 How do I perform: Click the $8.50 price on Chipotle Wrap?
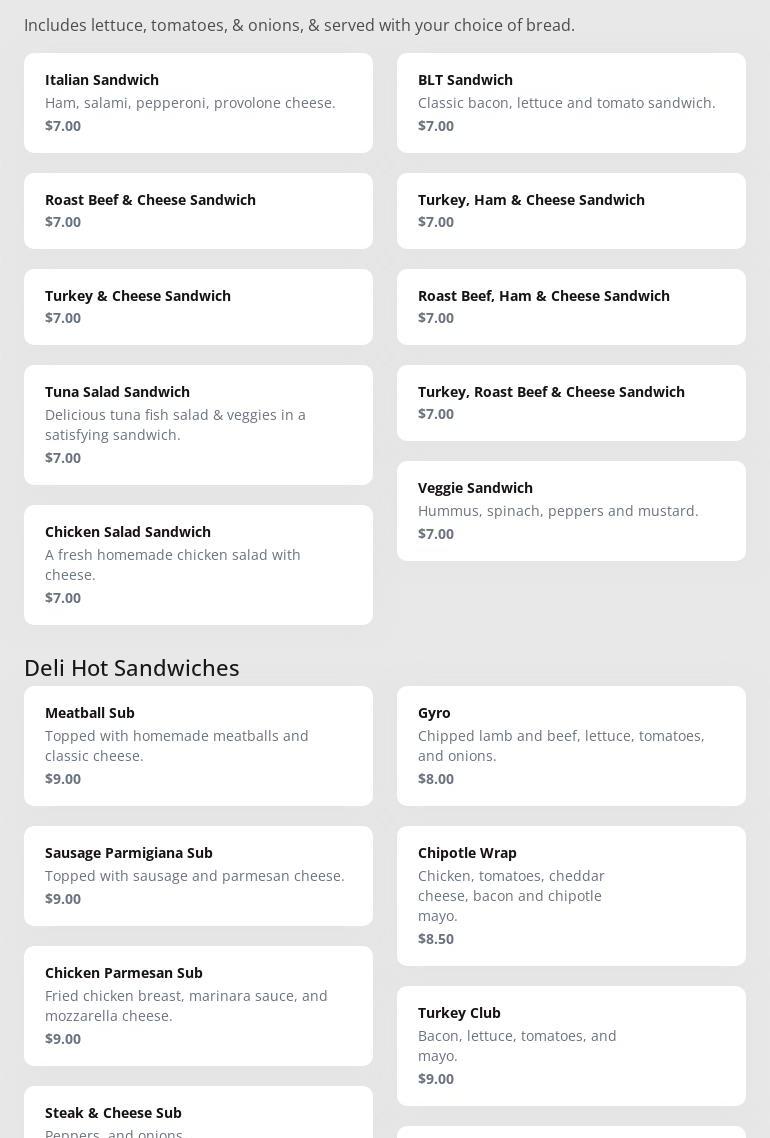(x=436, y=939)
